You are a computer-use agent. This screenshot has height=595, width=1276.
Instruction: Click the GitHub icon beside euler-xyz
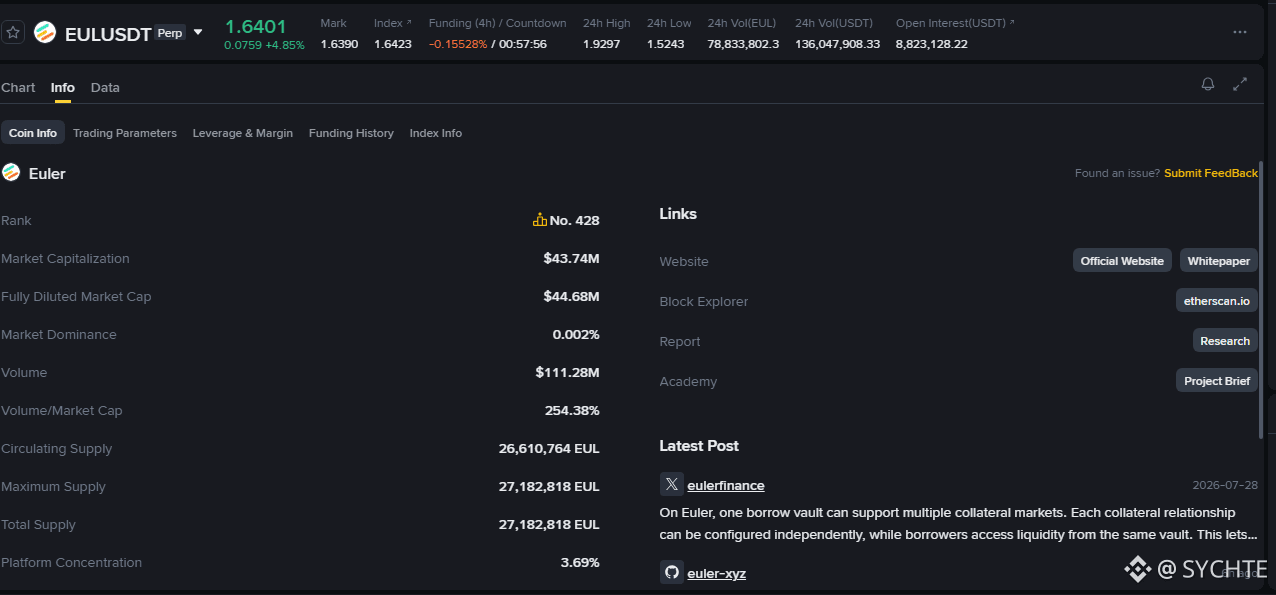point(672,572)
